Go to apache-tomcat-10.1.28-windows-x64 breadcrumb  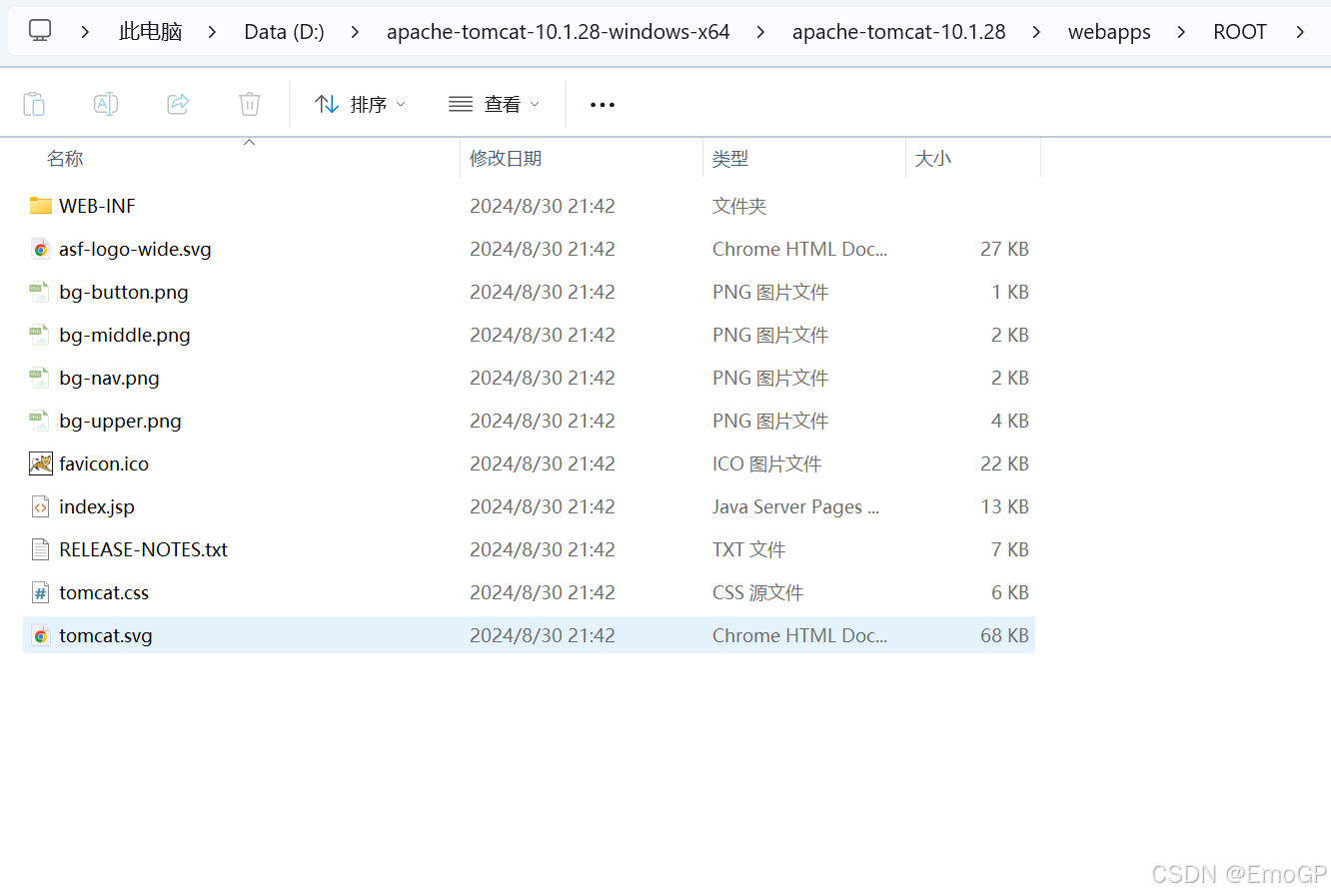558,32
